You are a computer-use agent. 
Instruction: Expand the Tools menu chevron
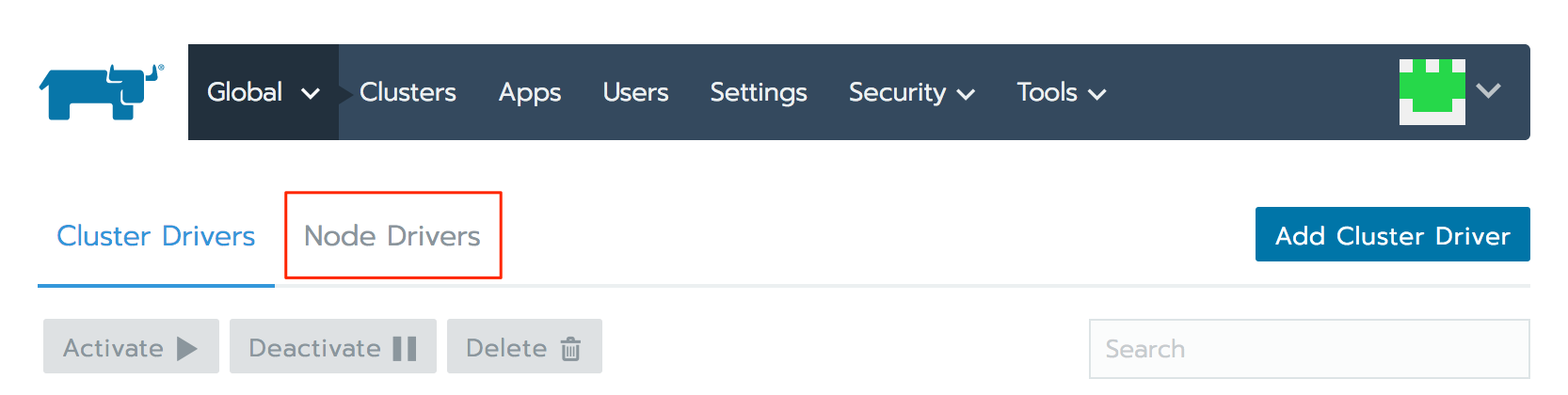(x=1096, y=94)
